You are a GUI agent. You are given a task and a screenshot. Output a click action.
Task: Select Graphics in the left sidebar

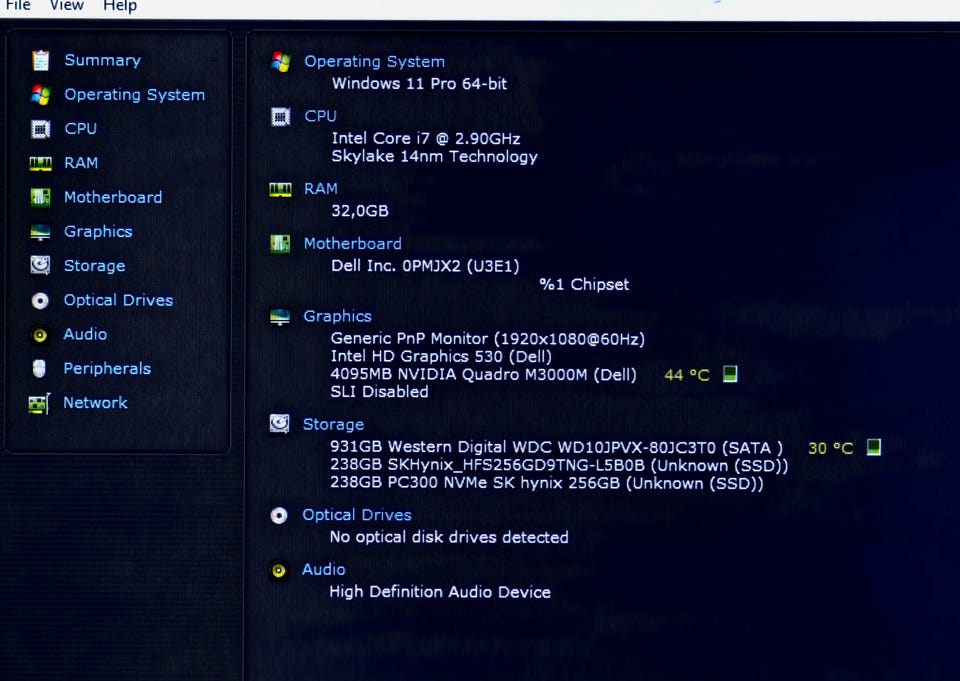pyautogui.click(x=98, y=231)
